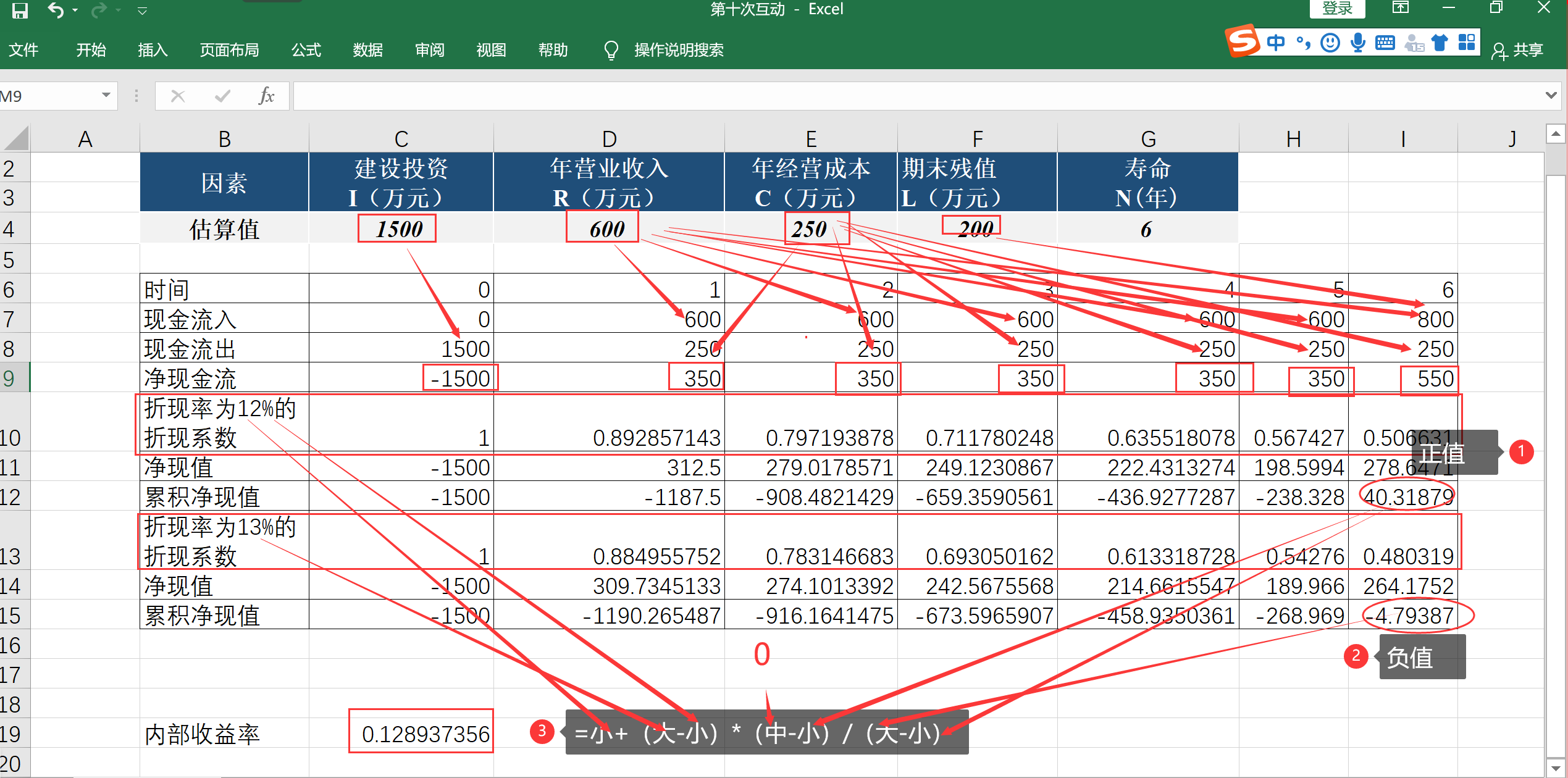
Task: Expand the Name Box dropdown arrow
Action: (x=106, y=95)
